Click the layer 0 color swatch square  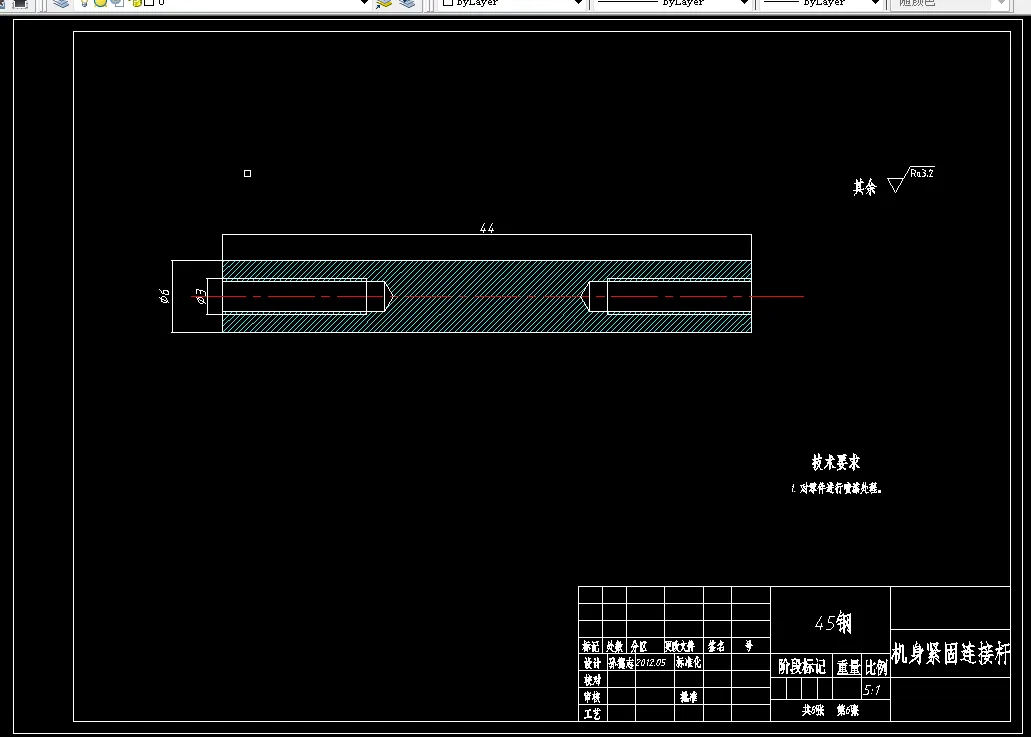click(149, 3)
